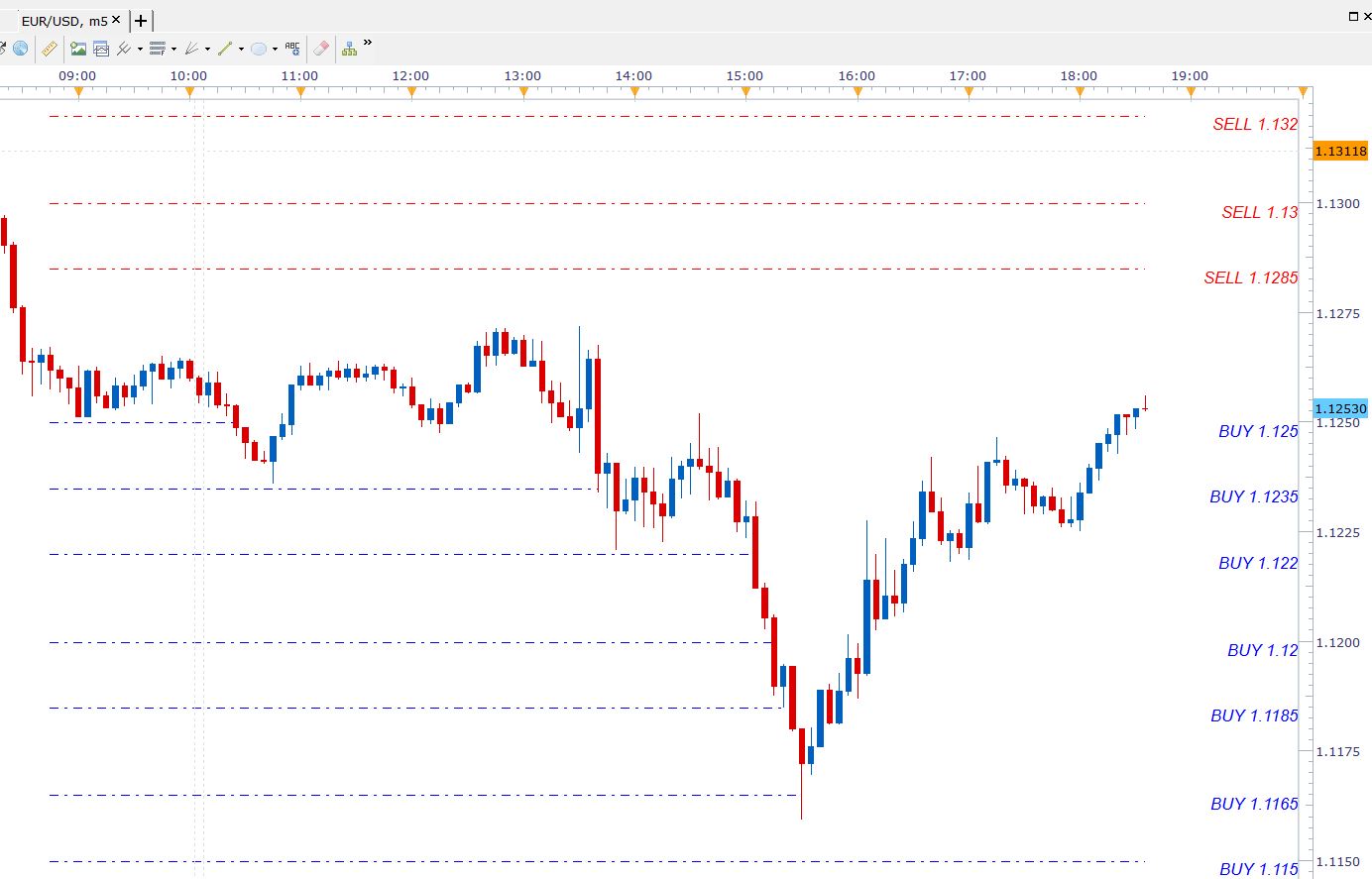Expand the trend line dropdown arrow
Screen dimensions: 1372x879
[241, 49]
